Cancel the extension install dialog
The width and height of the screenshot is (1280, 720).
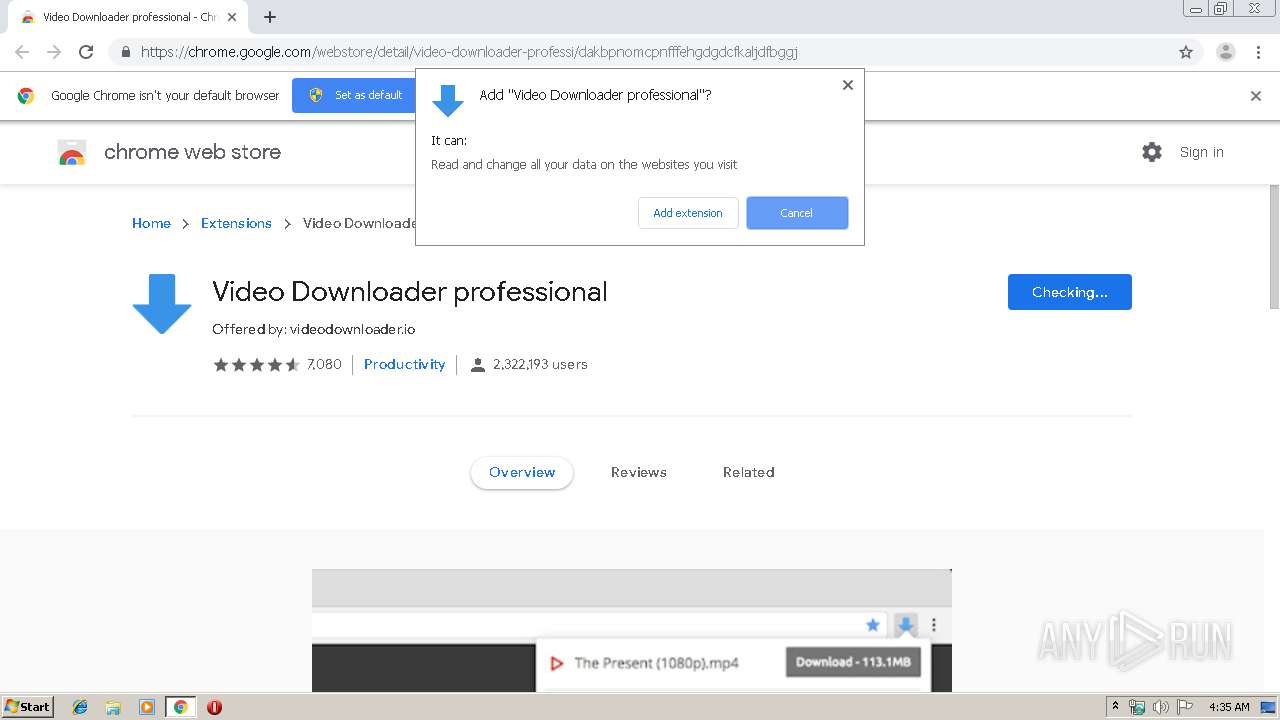tap(797, 213)
